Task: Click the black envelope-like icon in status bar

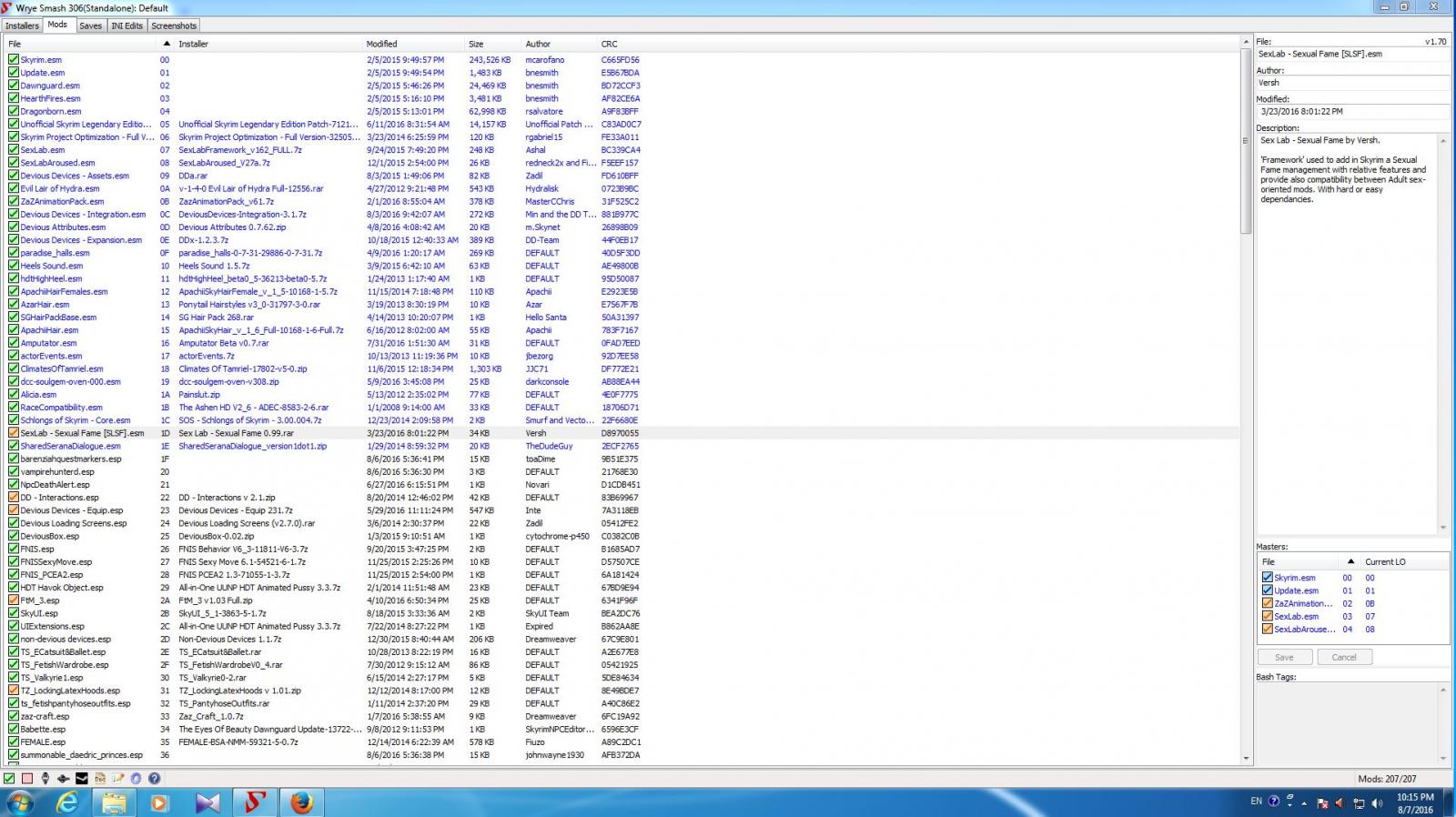Action: (82, 779)
